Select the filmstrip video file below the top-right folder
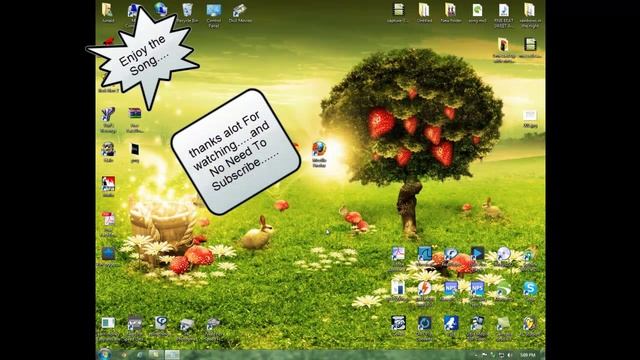The height and width of the screenshot is (360, 640). [x=530, y=44]
